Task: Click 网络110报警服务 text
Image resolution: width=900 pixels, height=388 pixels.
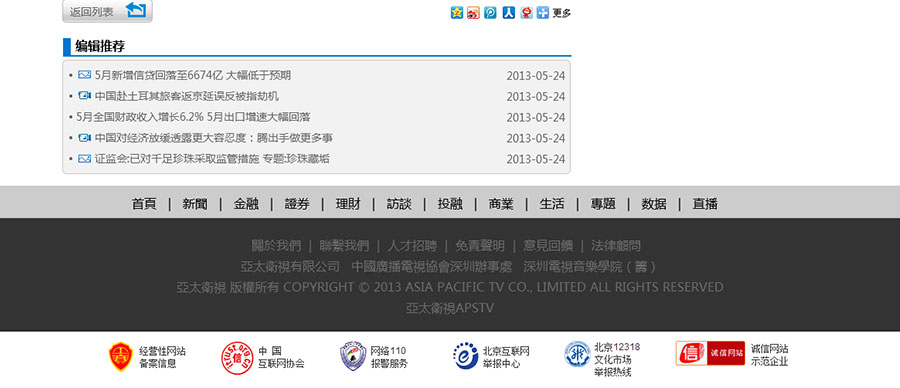Action: [x=389, y=357]
